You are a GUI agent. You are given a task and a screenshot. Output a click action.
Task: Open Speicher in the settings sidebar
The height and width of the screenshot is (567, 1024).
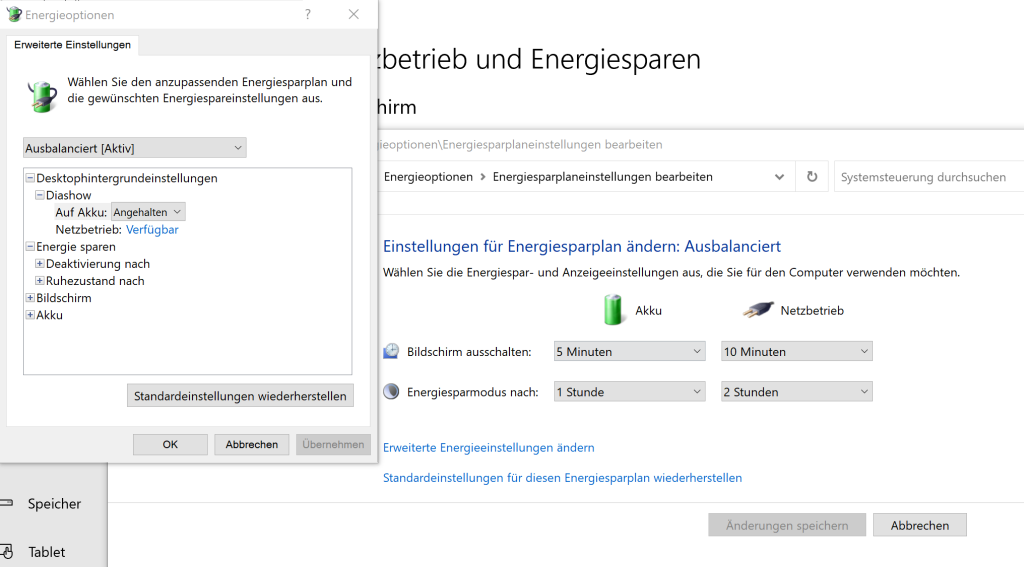(x=54, y=504)
